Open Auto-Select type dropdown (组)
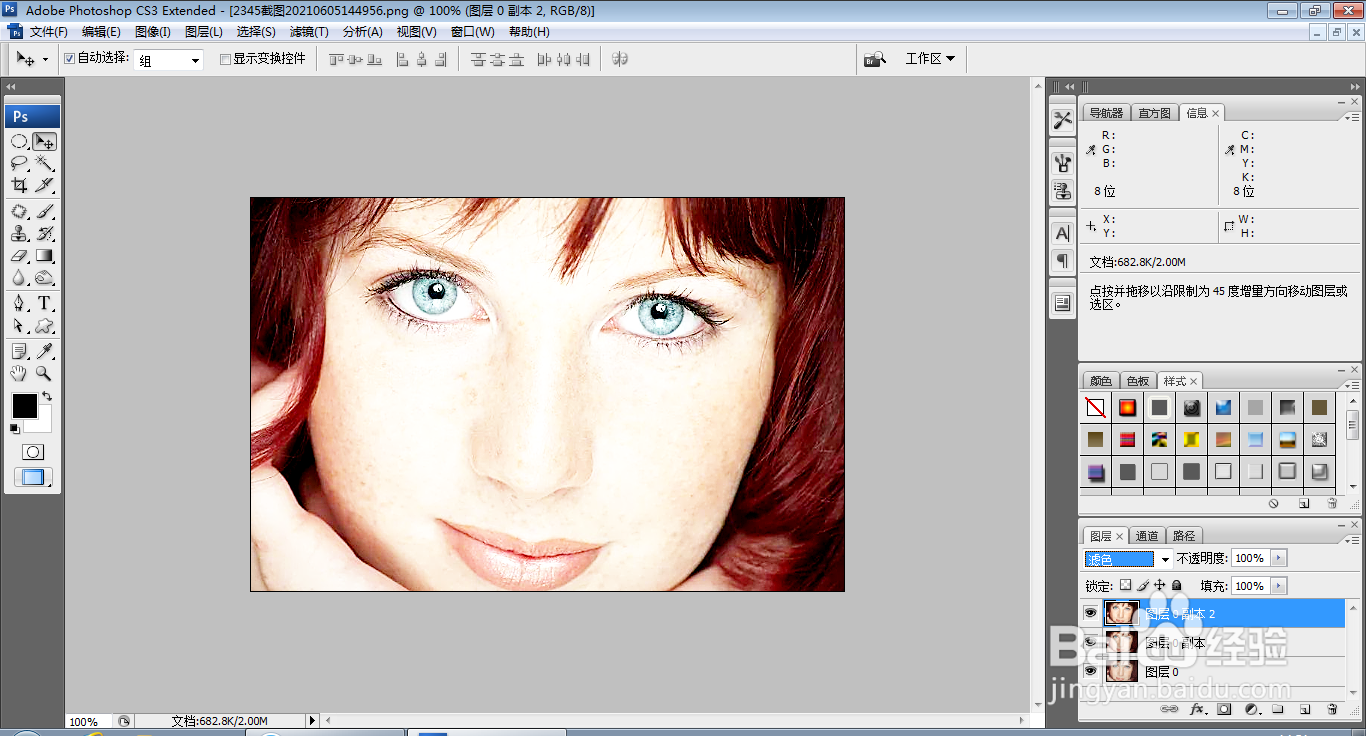 (169, 60)
